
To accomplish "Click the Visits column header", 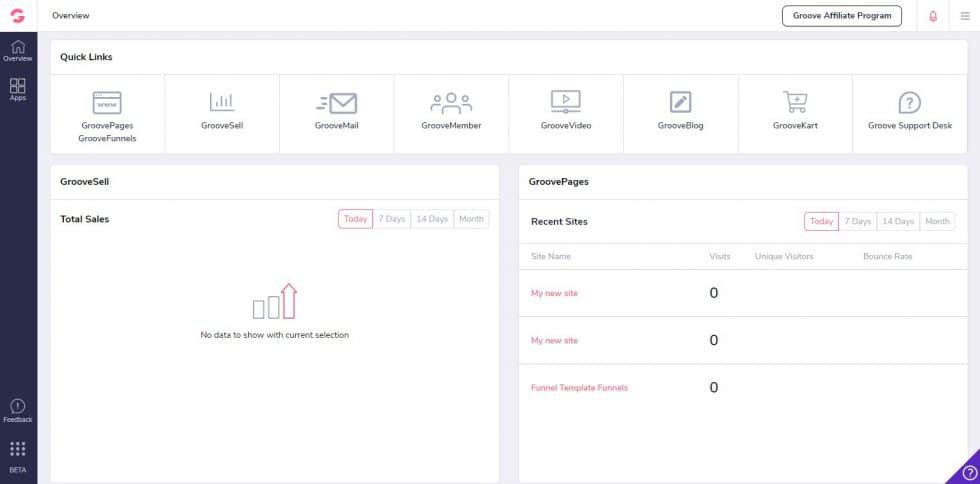I will coord(719,256).
